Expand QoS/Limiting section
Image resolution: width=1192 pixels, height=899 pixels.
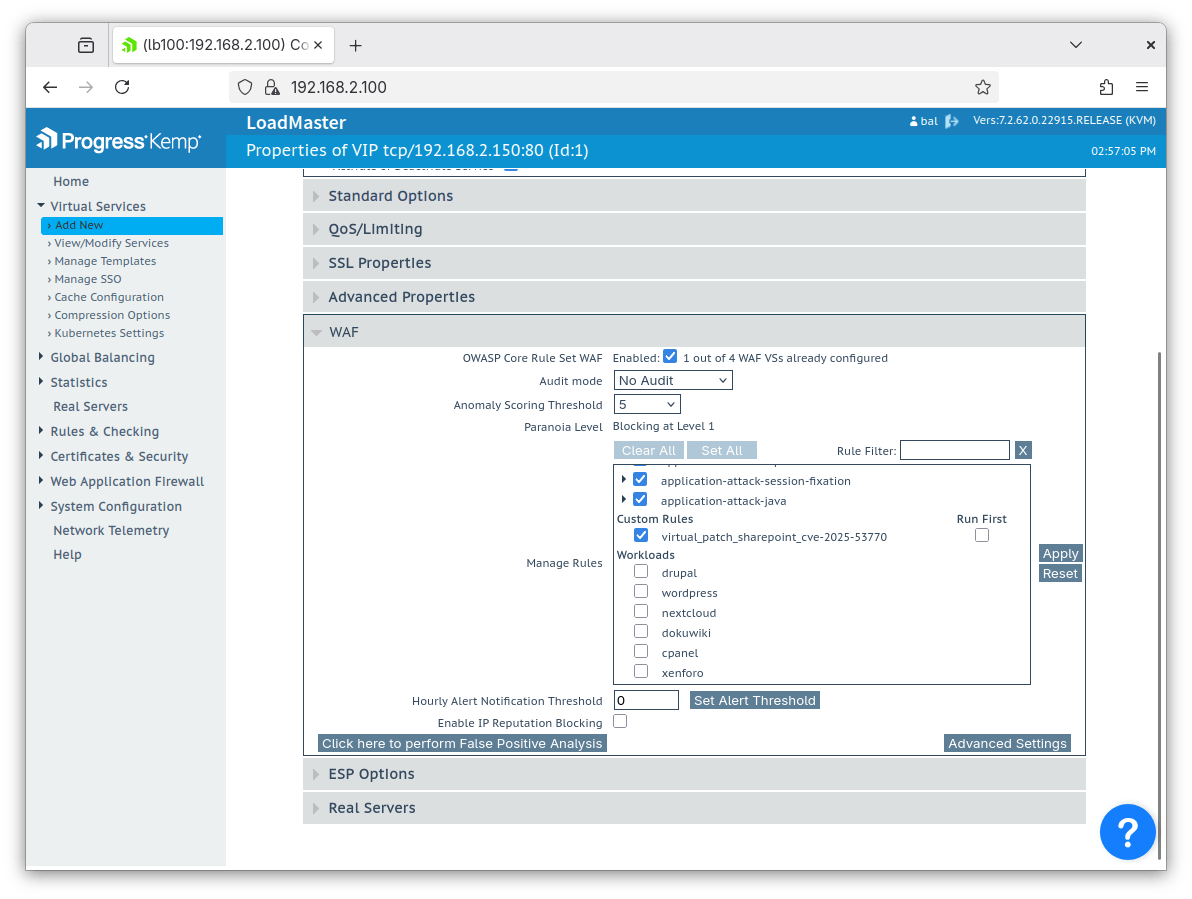click(x=694, y=229)
